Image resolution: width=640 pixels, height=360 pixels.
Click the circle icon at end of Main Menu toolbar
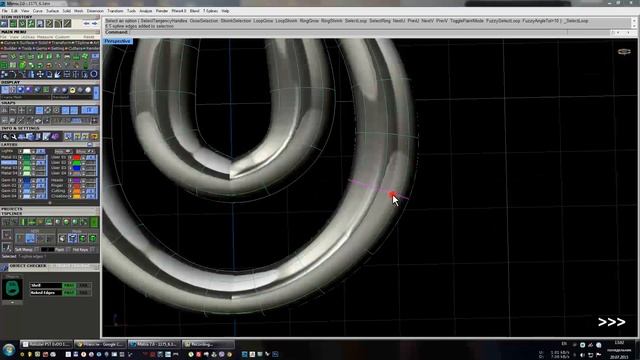94,74
